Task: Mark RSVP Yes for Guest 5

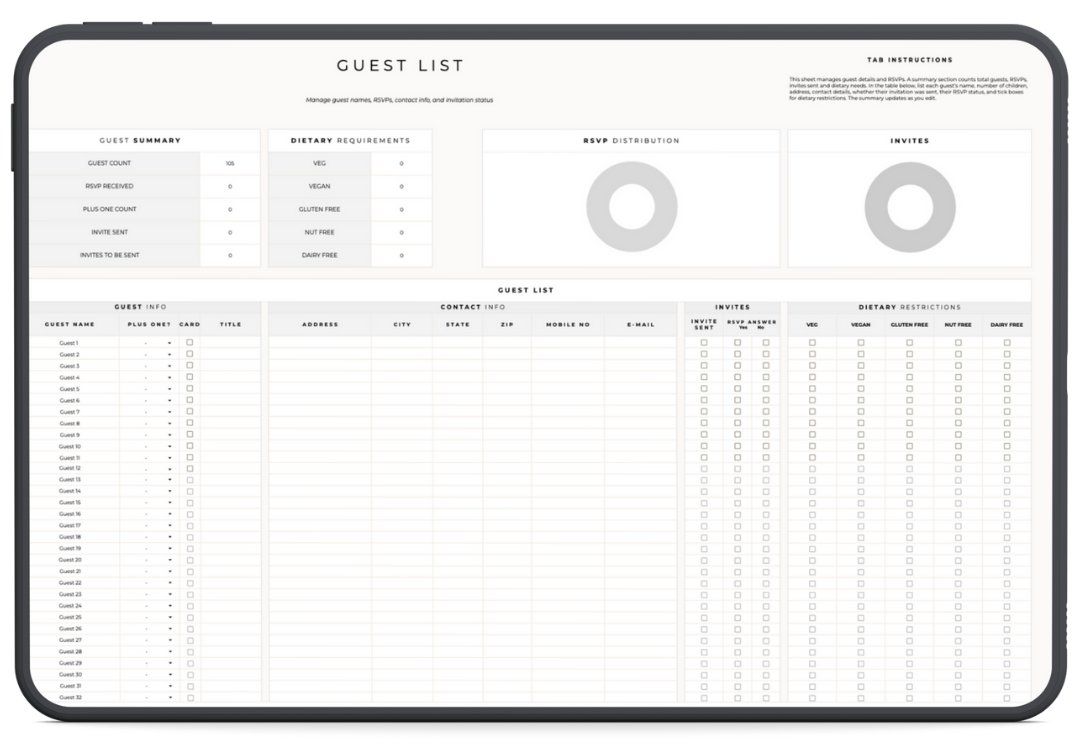Action: click(x=738, y=389)
